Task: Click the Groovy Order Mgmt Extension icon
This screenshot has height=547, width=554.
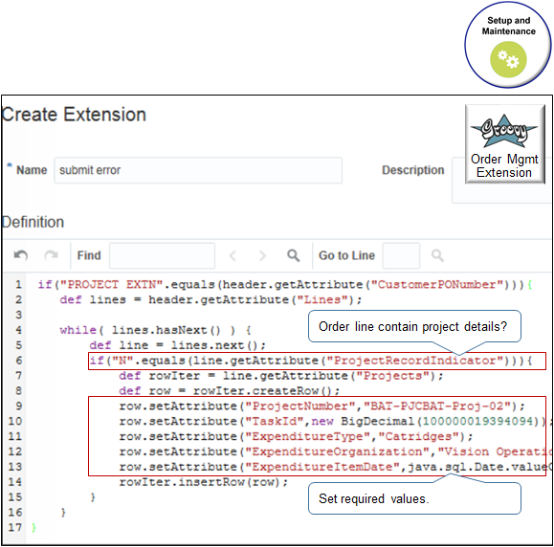Action: point(505,144)
